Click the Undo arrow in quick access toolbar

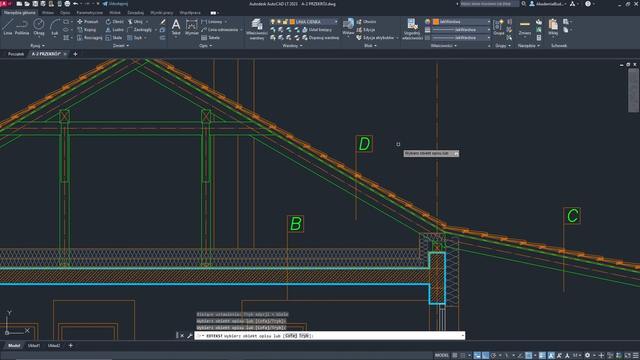pyautogui.click(x=76, y=4)
